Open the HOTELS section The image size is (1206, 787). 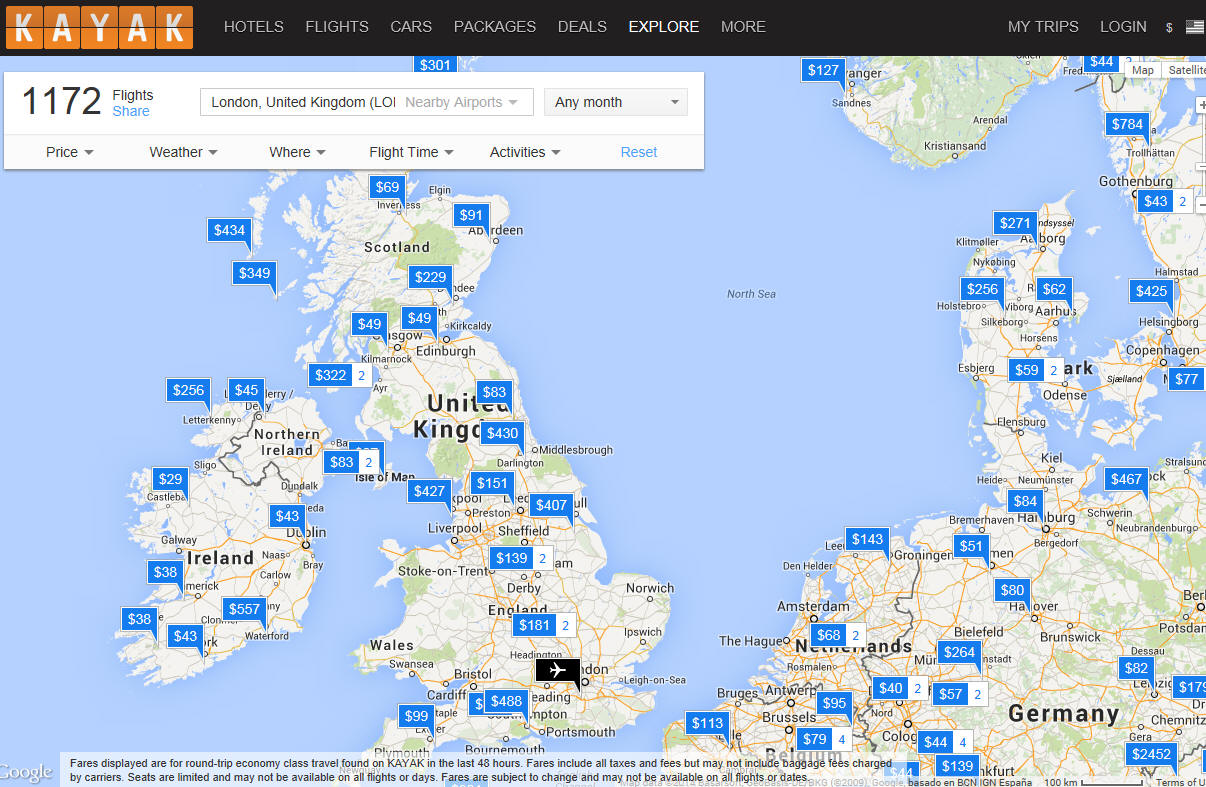(x=254, y=27)
